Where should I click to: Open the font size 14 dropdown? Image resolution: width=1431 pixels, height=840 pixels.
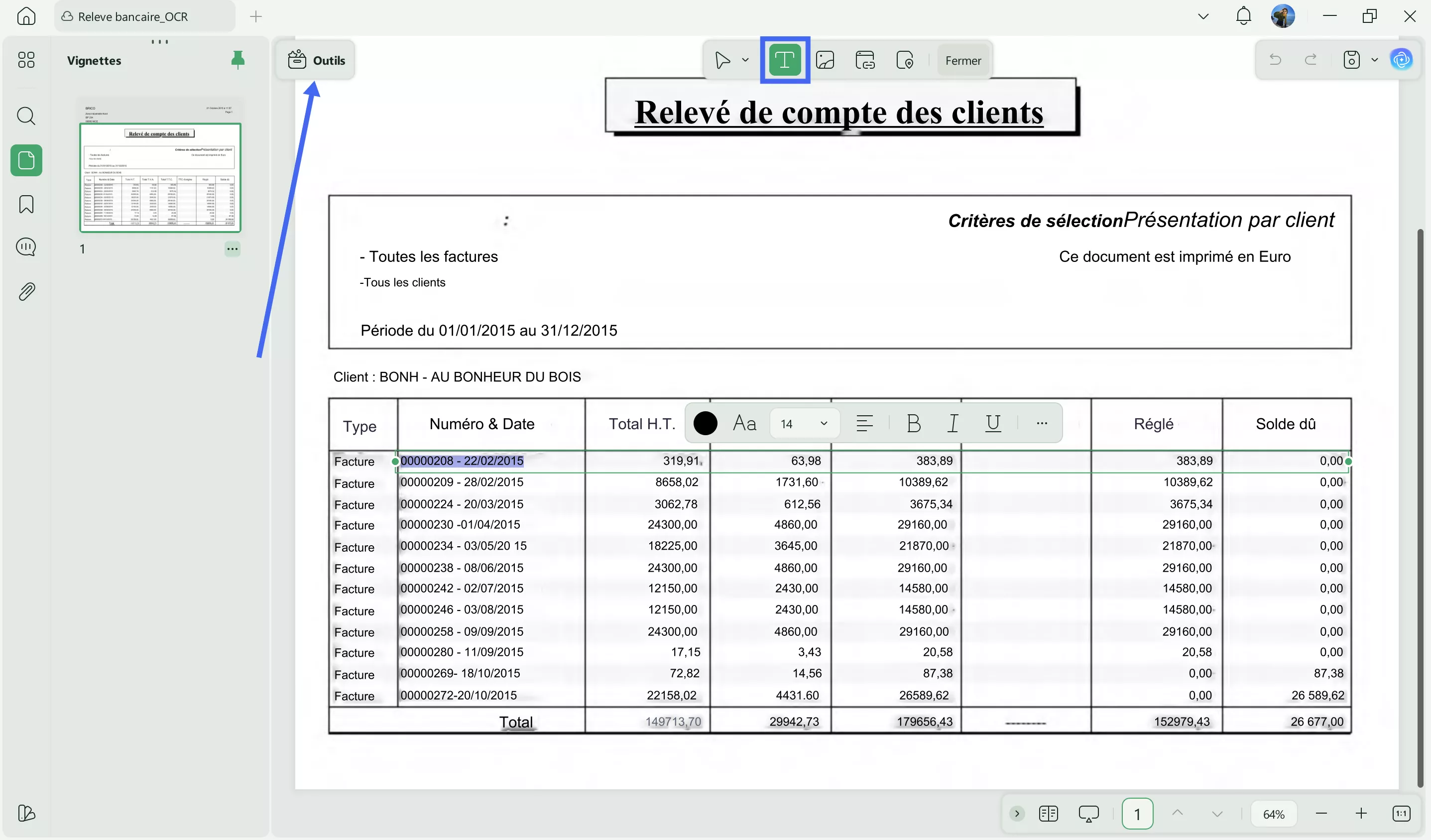(825, 423)
